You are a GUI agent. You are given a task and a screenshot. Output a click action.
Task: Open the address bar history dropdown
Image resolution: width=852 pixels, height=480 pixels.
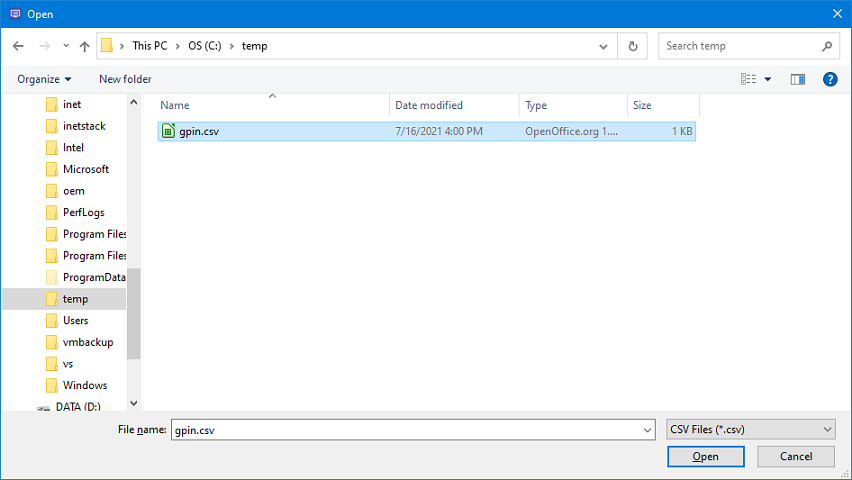point(603,46)
